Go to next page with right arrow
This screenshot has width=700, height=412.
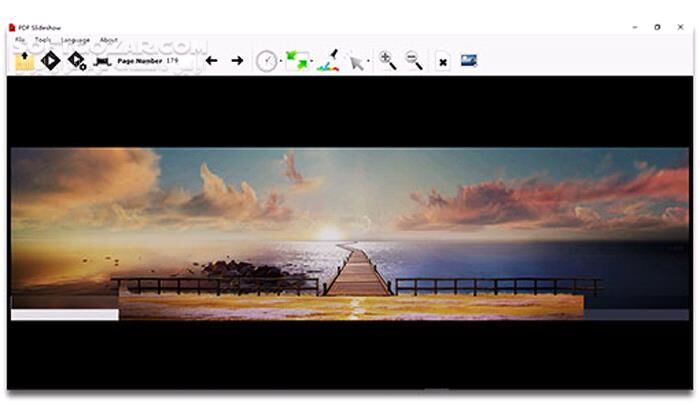coord(238,61)
